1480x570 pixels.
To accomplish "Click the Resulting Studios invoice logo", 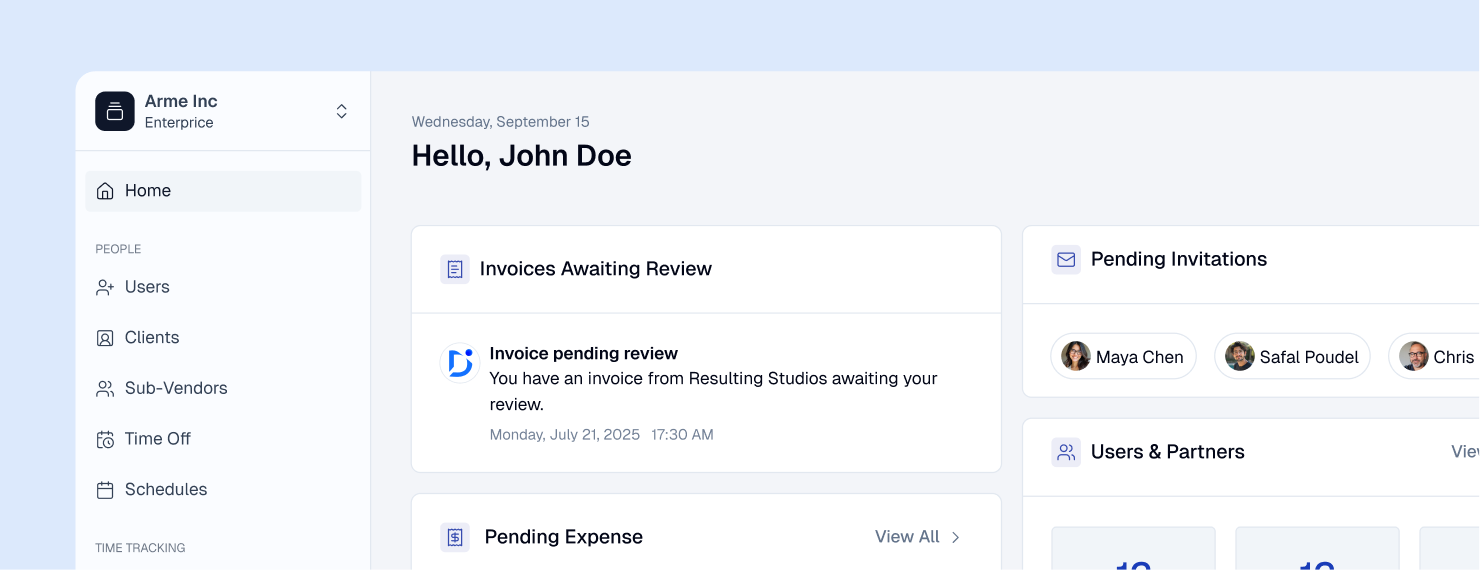I will 460,363.
